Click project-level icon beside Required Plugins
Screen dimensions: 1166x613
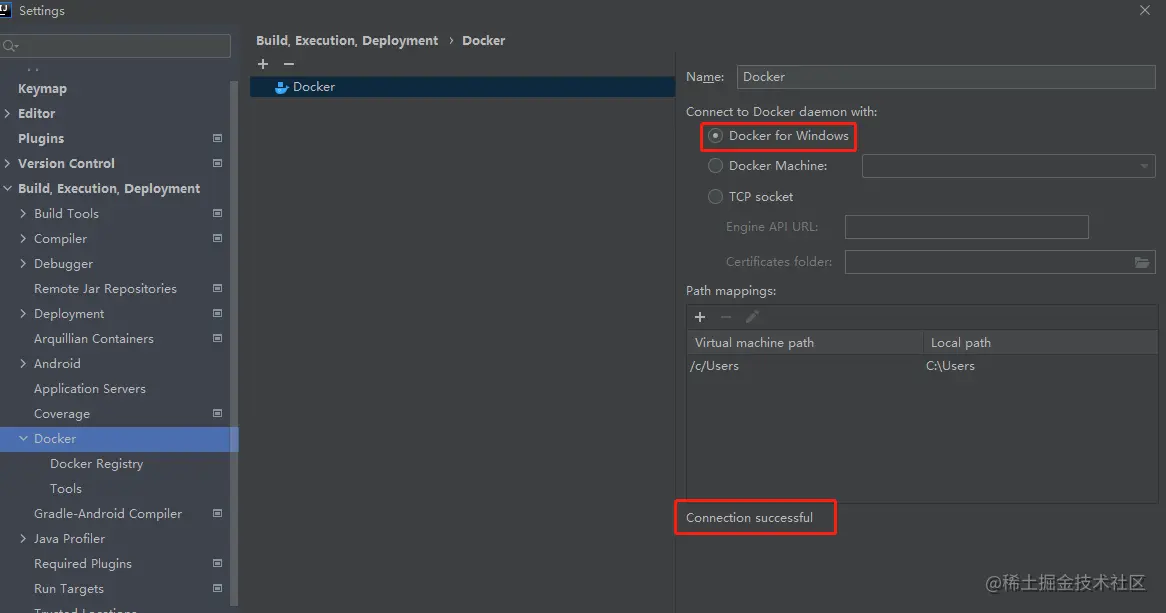point(217,563)
